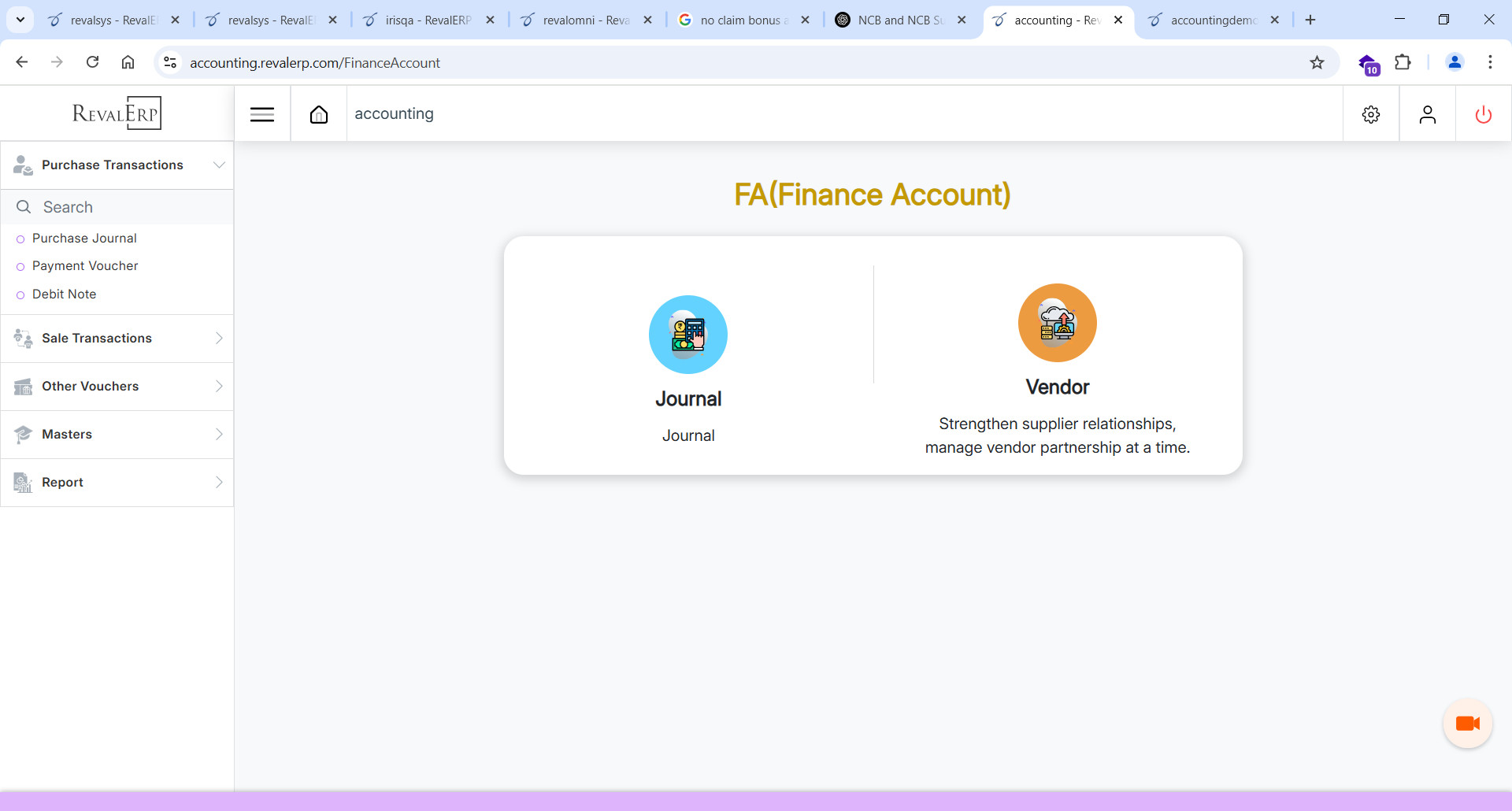The image size is (1512, 811).
Task: Switch to the accountingdemo browser tab
Action: [1213, 20]
